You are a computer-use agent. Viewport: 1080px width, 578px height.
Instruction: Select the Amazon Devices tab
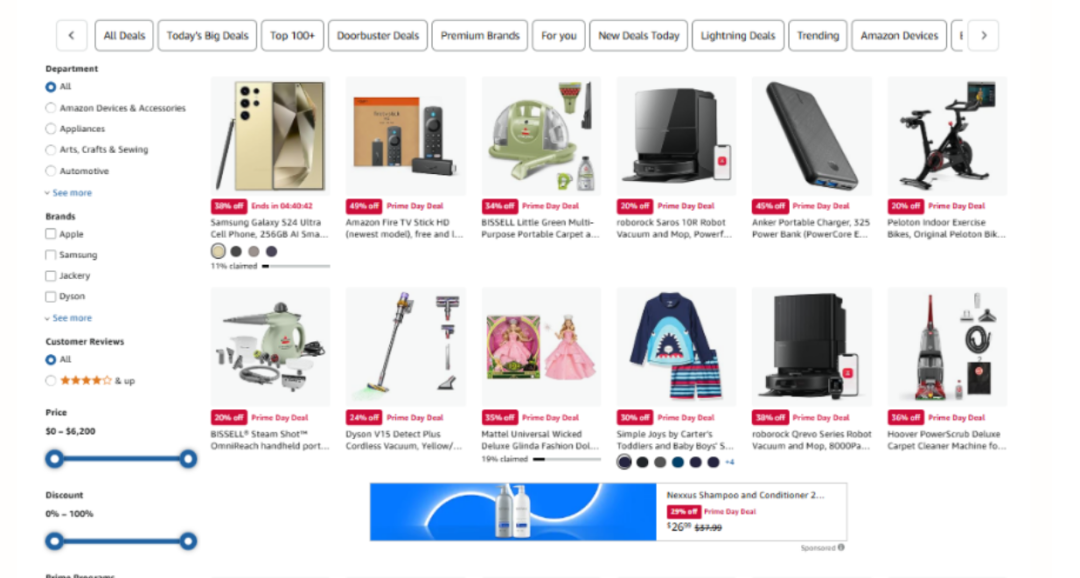[899, 35]
